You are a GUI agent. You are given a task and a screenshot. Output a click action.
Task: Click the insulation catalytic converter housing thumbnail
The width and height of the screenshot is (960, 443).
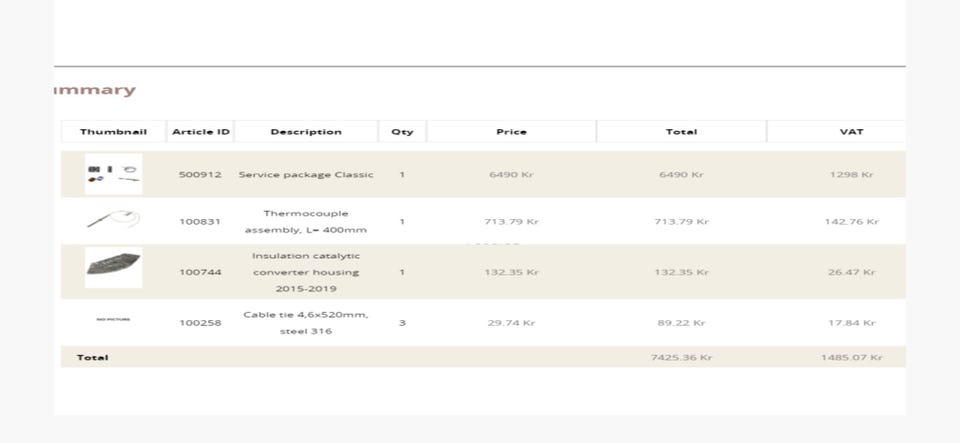pyautogui.click(x=113, y=267)
